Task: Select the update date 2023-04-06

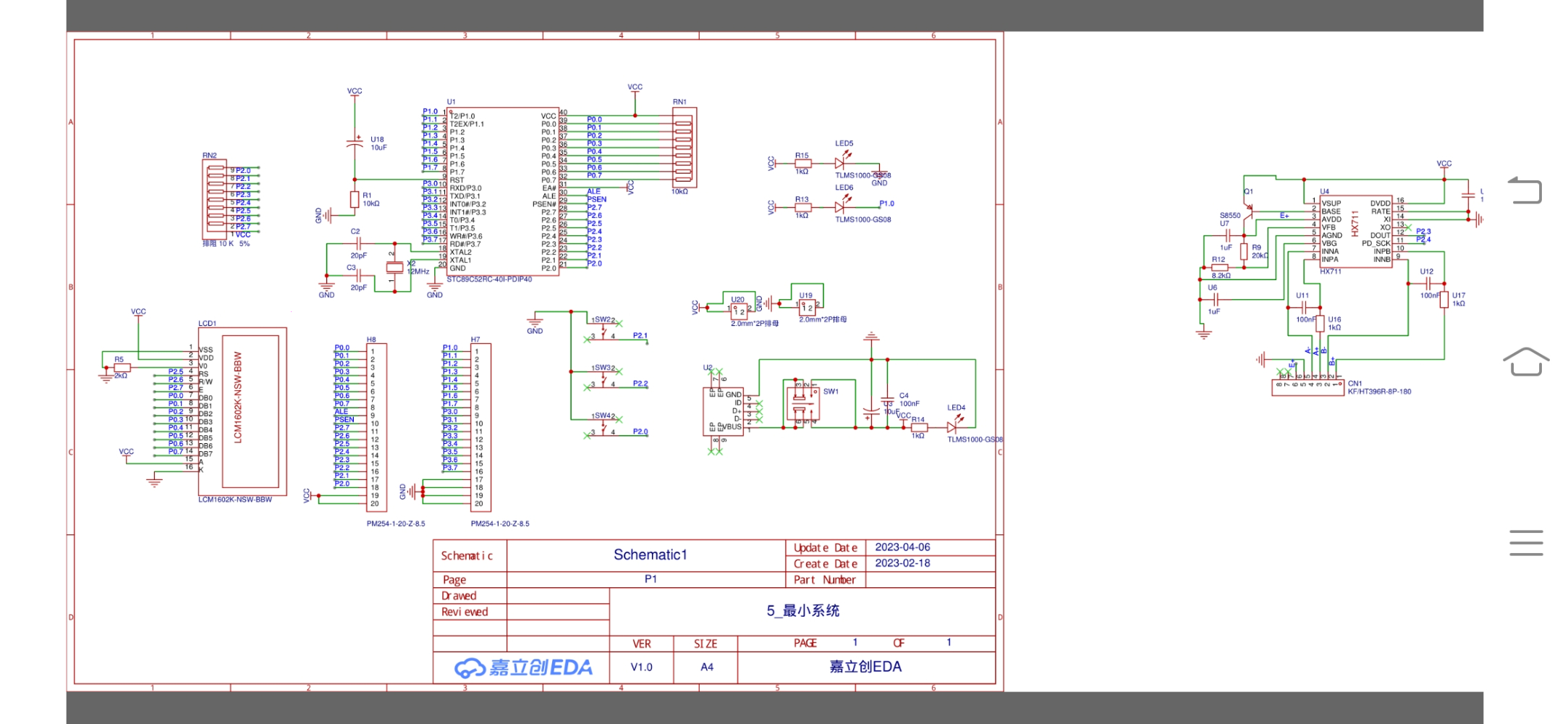Action: (x=902, y=547)
